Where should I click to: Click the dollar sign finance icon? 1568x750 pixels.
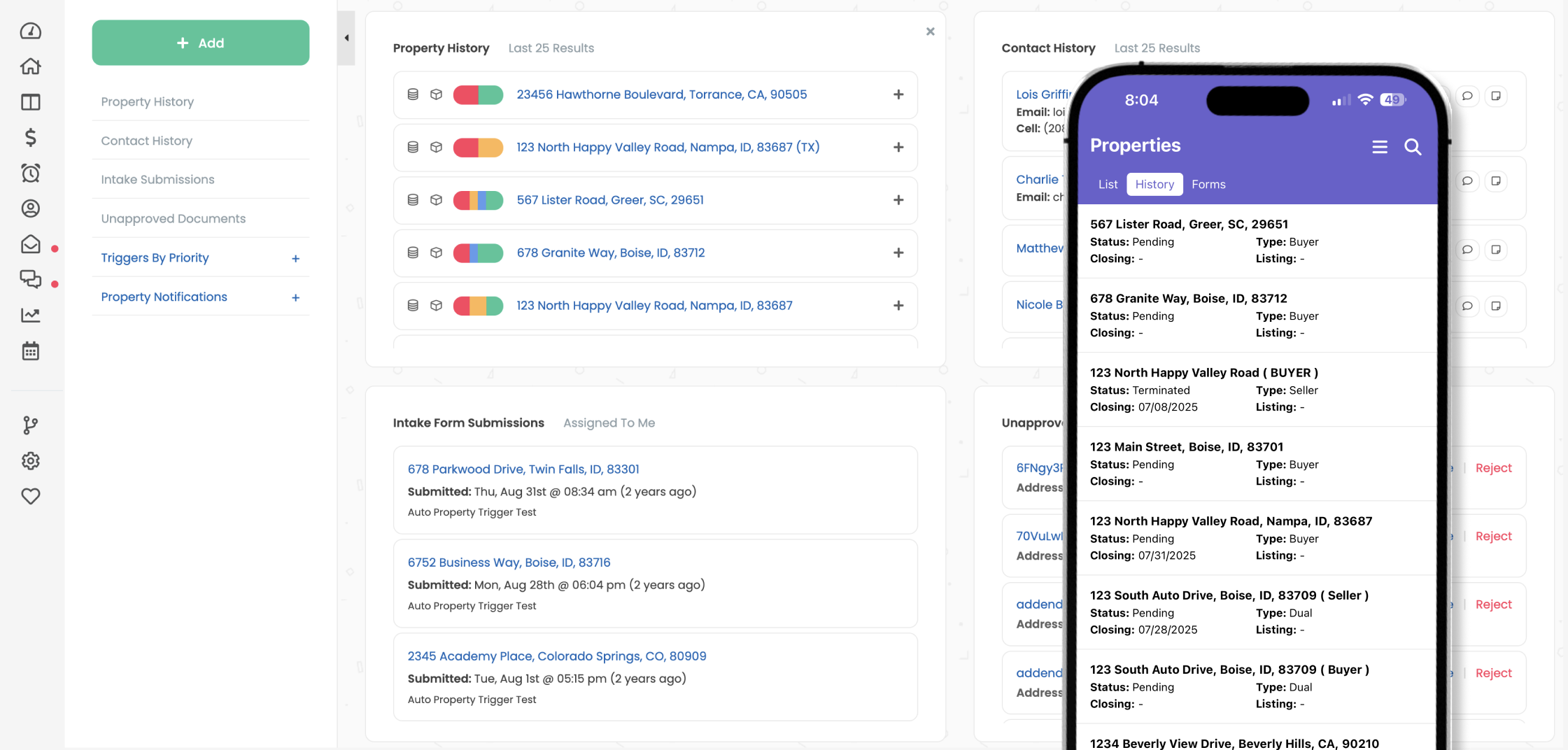pyautogui.click(x=30, y=137)
